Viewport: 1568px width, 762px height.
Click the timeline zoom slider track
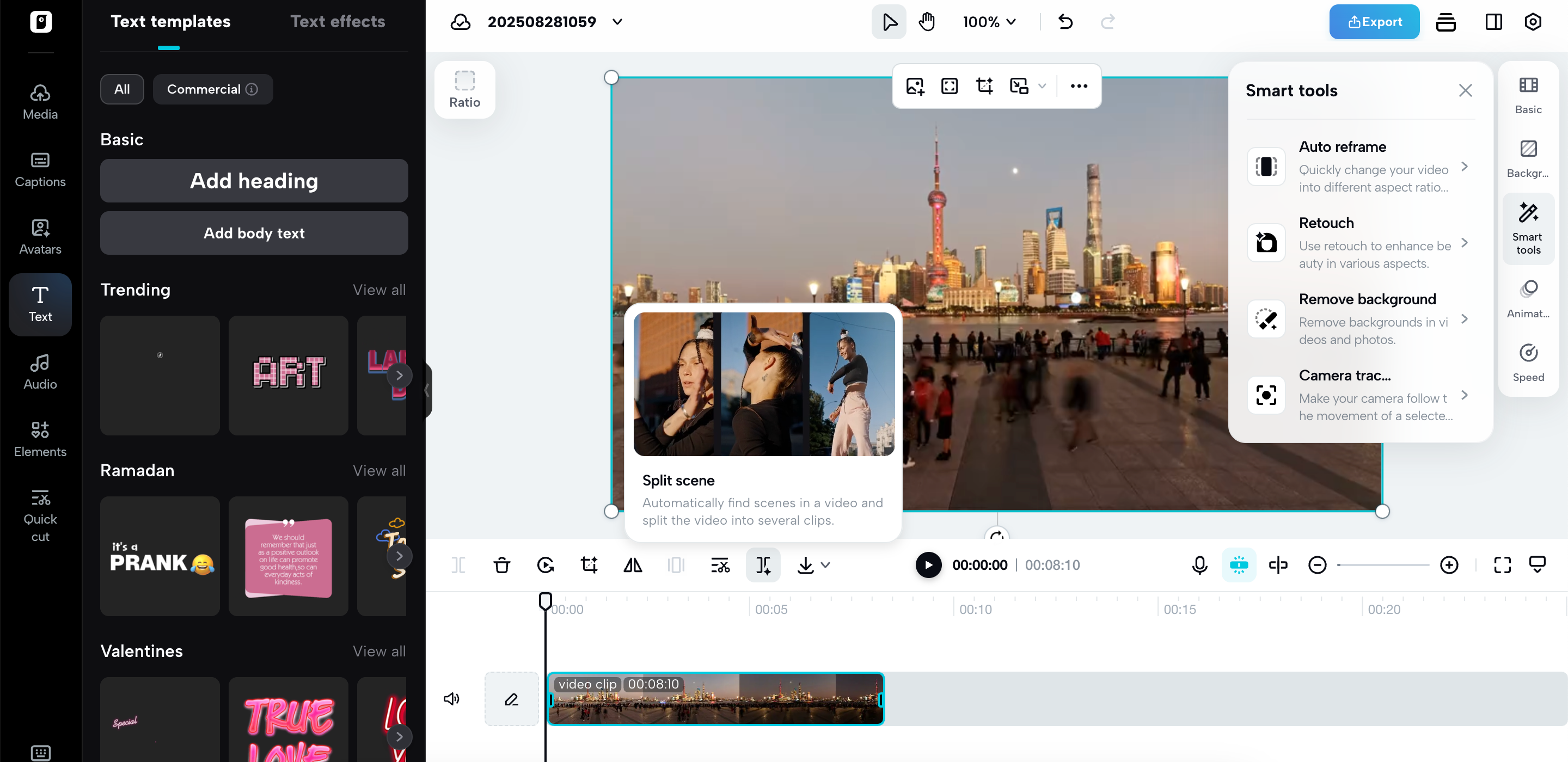1383,565
